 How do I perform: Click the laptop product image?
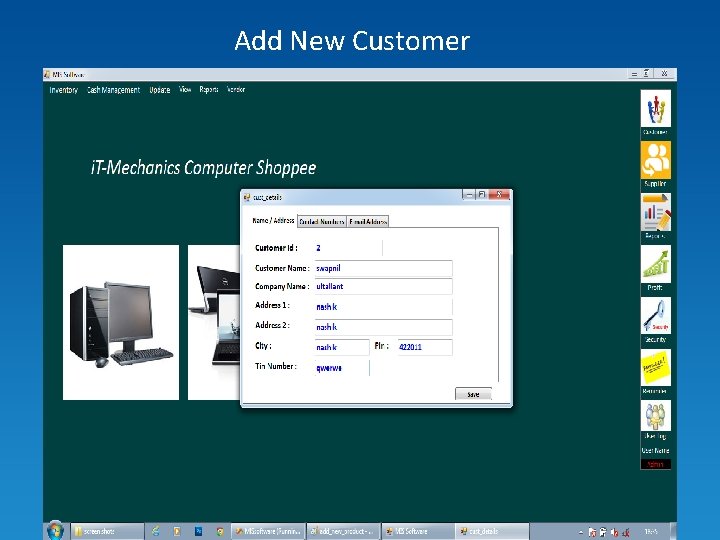[x=214, y=322]
